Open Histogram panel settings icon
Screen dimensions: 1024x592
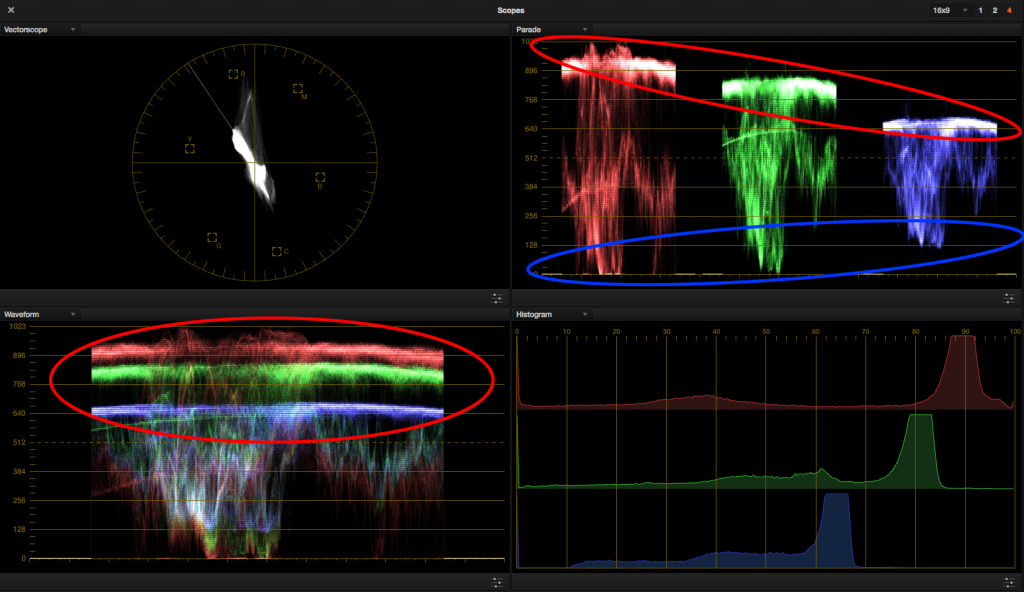1010,582
